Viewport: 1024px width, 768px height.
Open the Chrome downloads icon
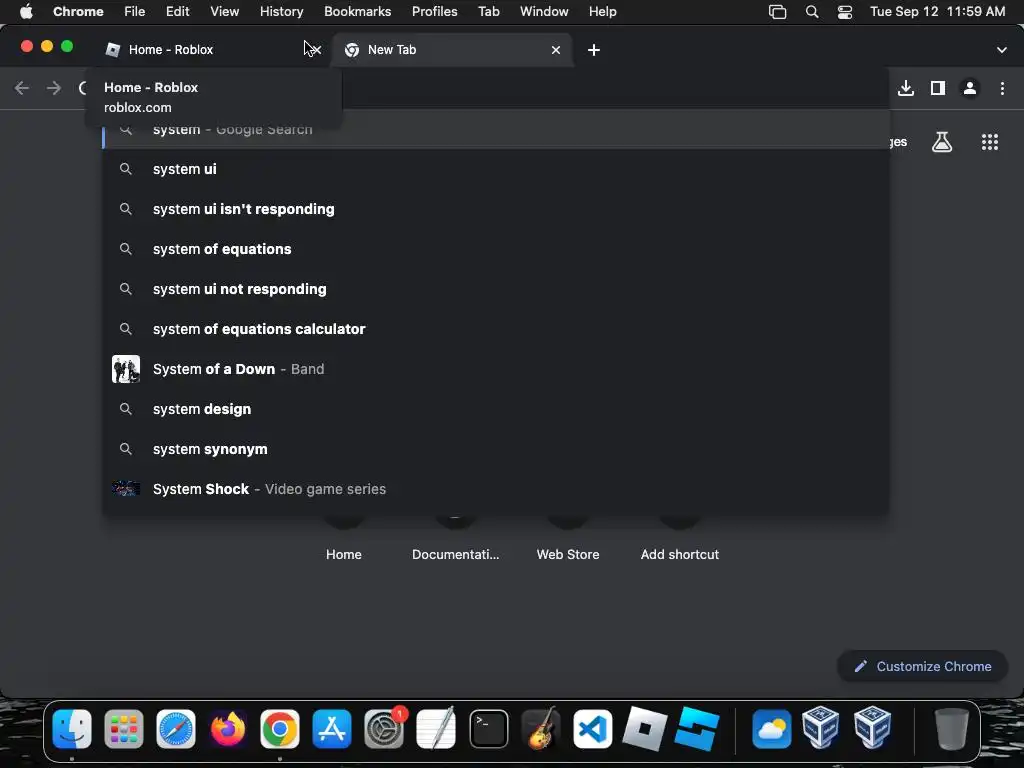click(905, 88)
